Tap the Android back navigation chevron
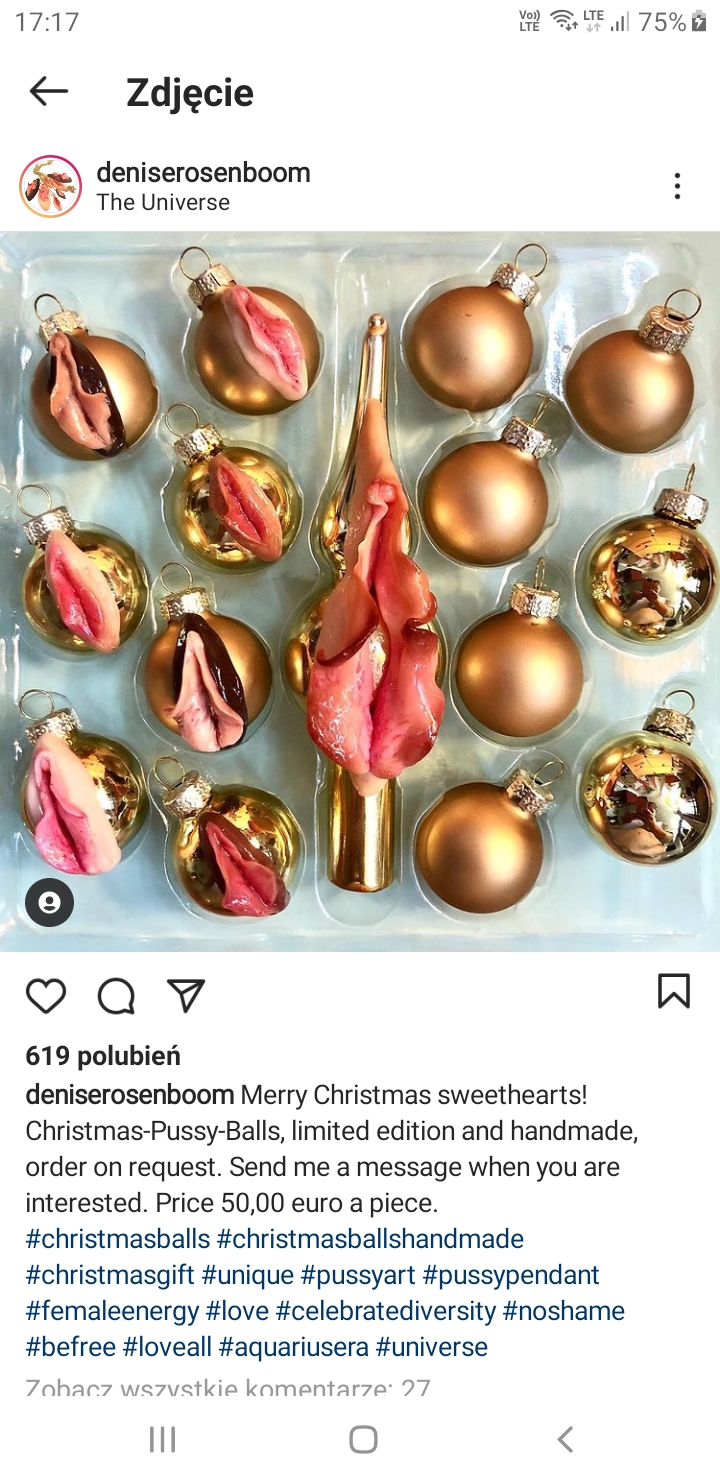The image size is (720, 1480). (565, 1439)
